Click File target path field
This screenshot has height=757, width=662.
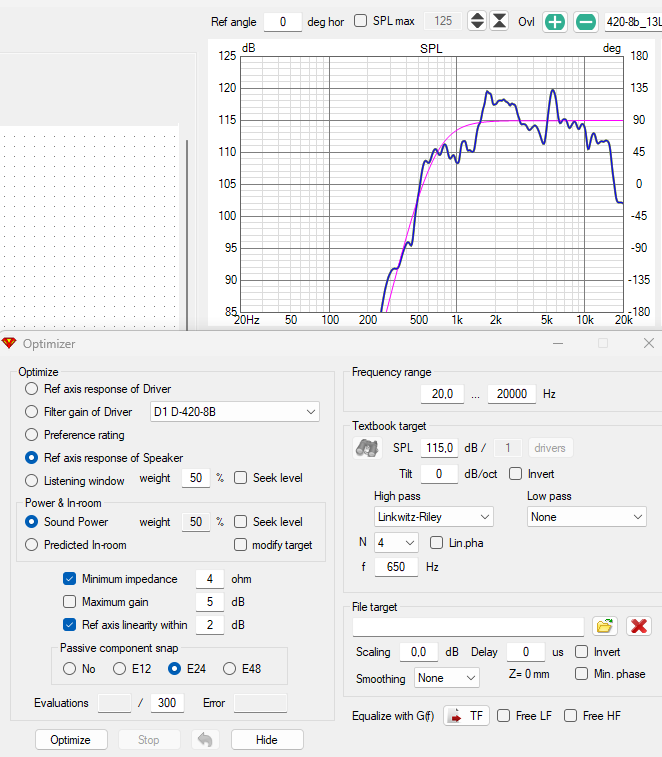tap(468, 627)
